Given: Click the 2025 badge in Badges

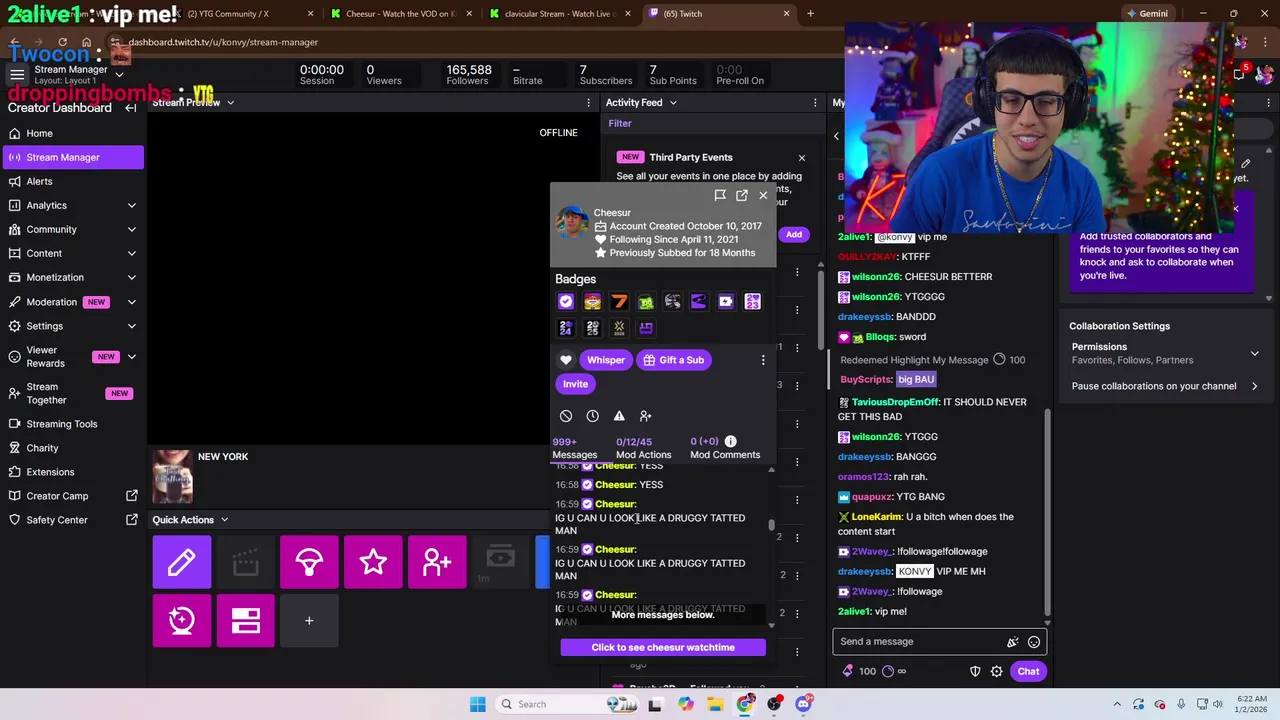Looking at the screenshot, I should click(x=592, y=328).
